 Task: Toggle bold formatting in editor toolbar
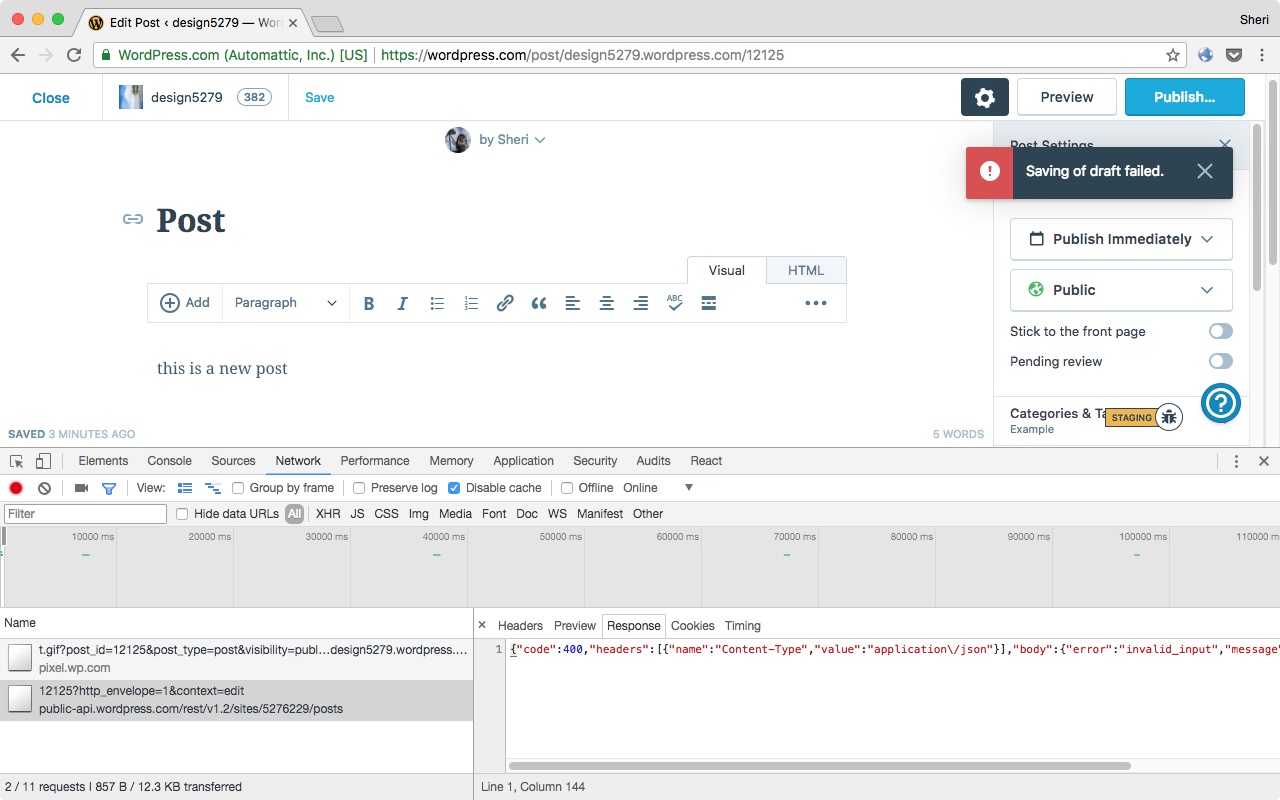(x=369, y=303)
